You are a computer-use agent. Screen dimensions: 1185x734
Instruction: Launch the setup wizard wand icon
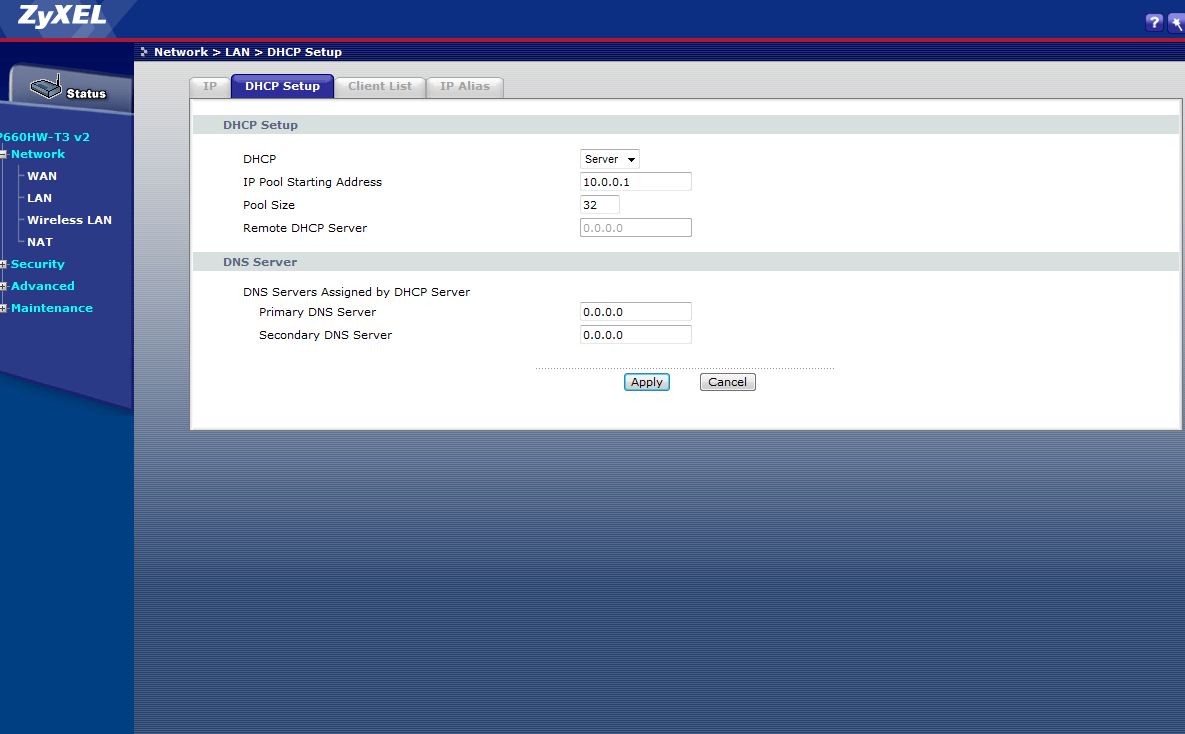coord(1177,22)
